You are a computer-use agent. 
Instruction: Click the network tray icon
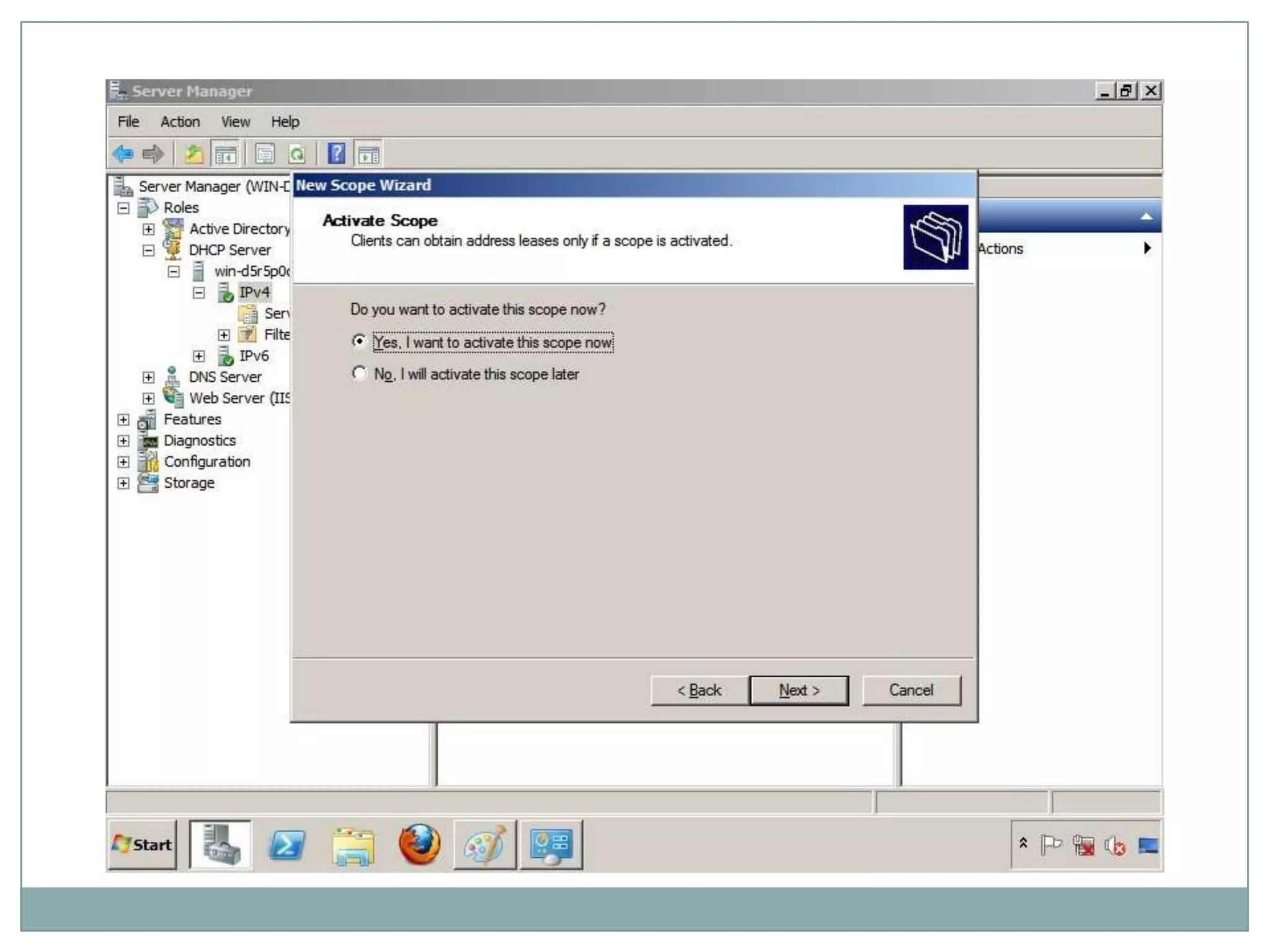(1083, 845)
